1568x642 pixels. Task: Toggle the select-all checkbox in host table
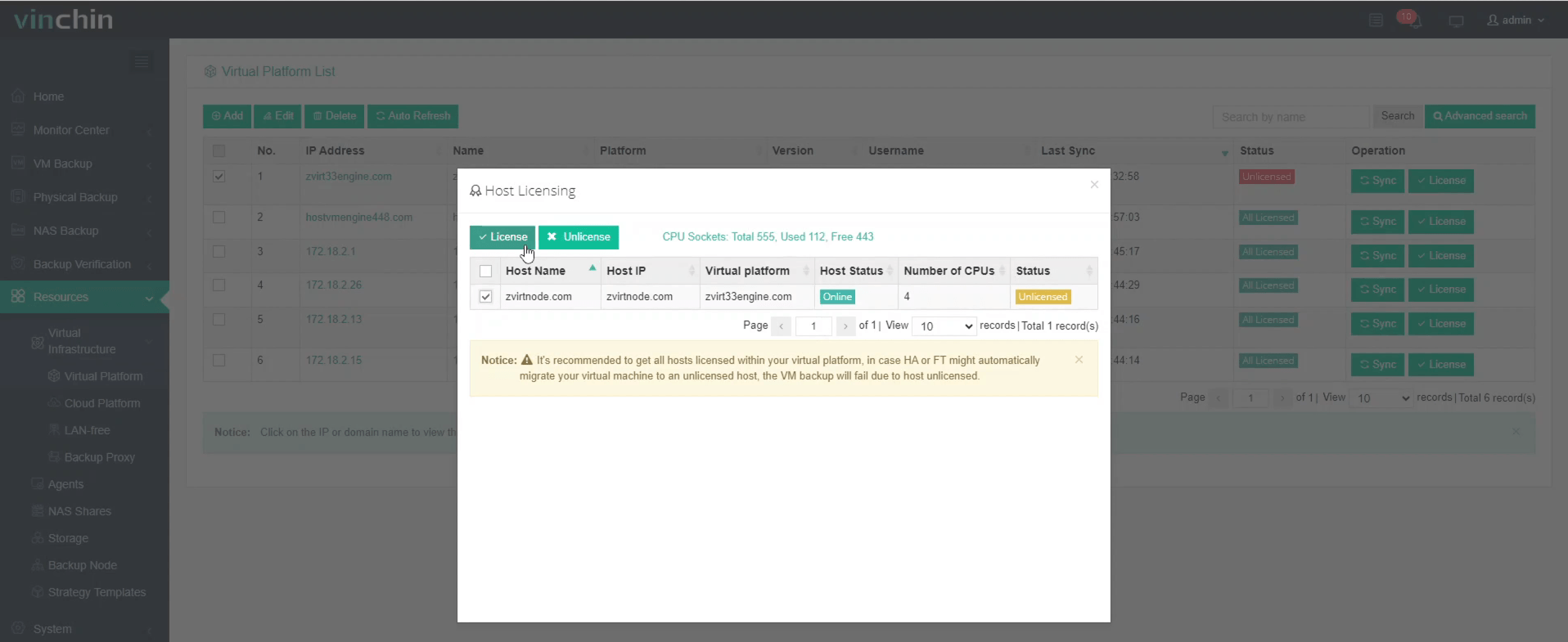pyautogui.click(x=485, y=272)
